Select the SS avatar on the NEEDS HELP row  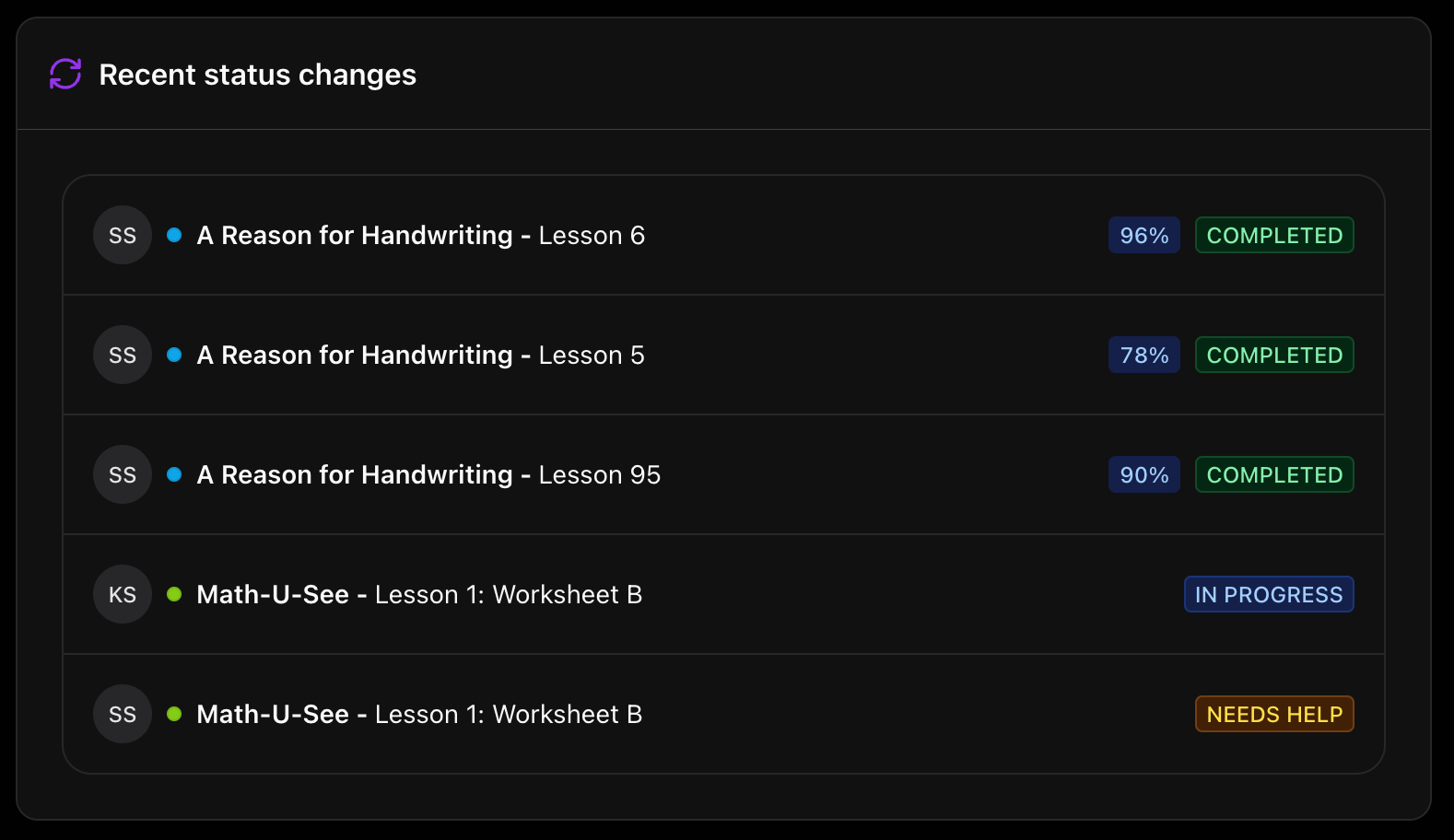(122, 714)
